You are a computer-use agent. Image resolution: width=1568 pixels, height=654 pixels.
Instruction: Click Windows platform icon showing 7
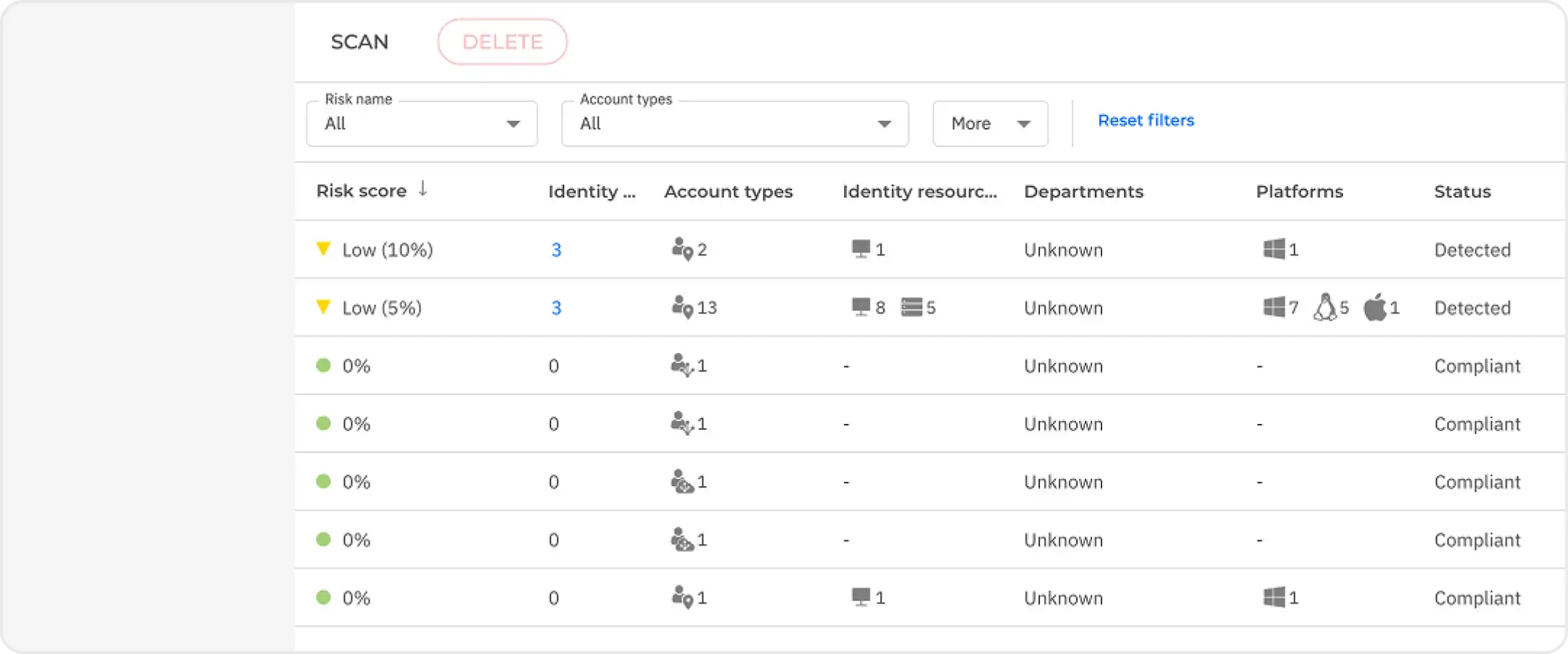tap(1274, 307)
